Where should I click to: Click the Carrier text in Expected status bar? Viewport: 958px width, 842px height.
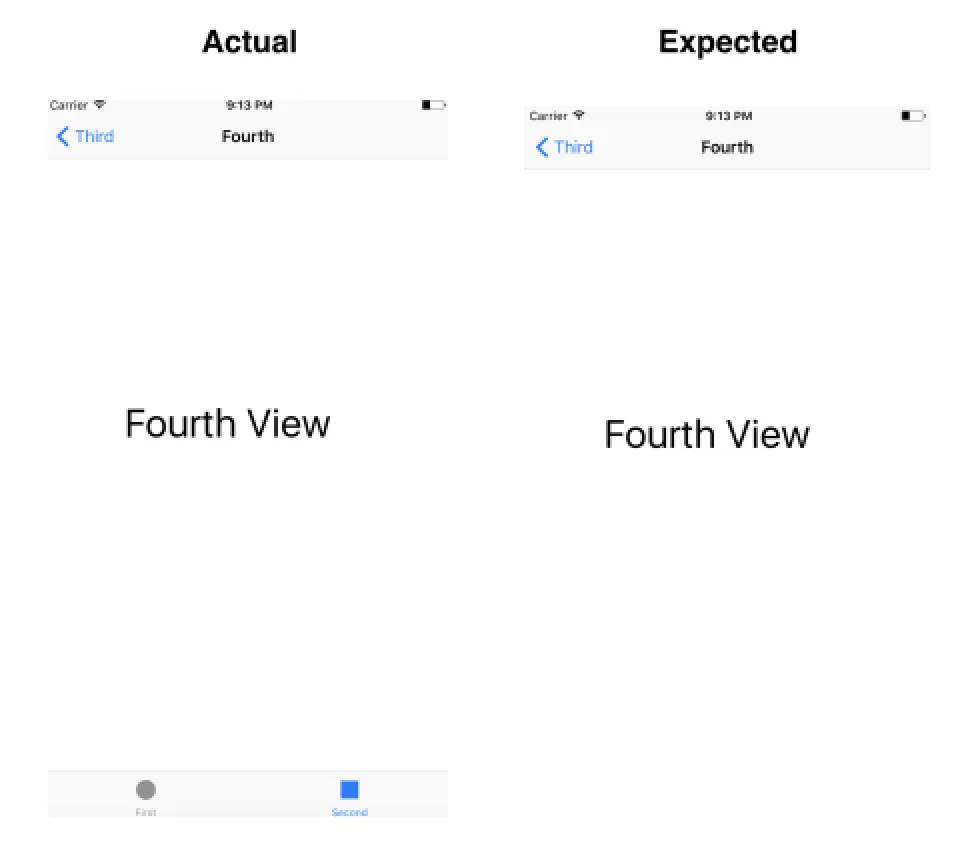(x=548, y=116)
